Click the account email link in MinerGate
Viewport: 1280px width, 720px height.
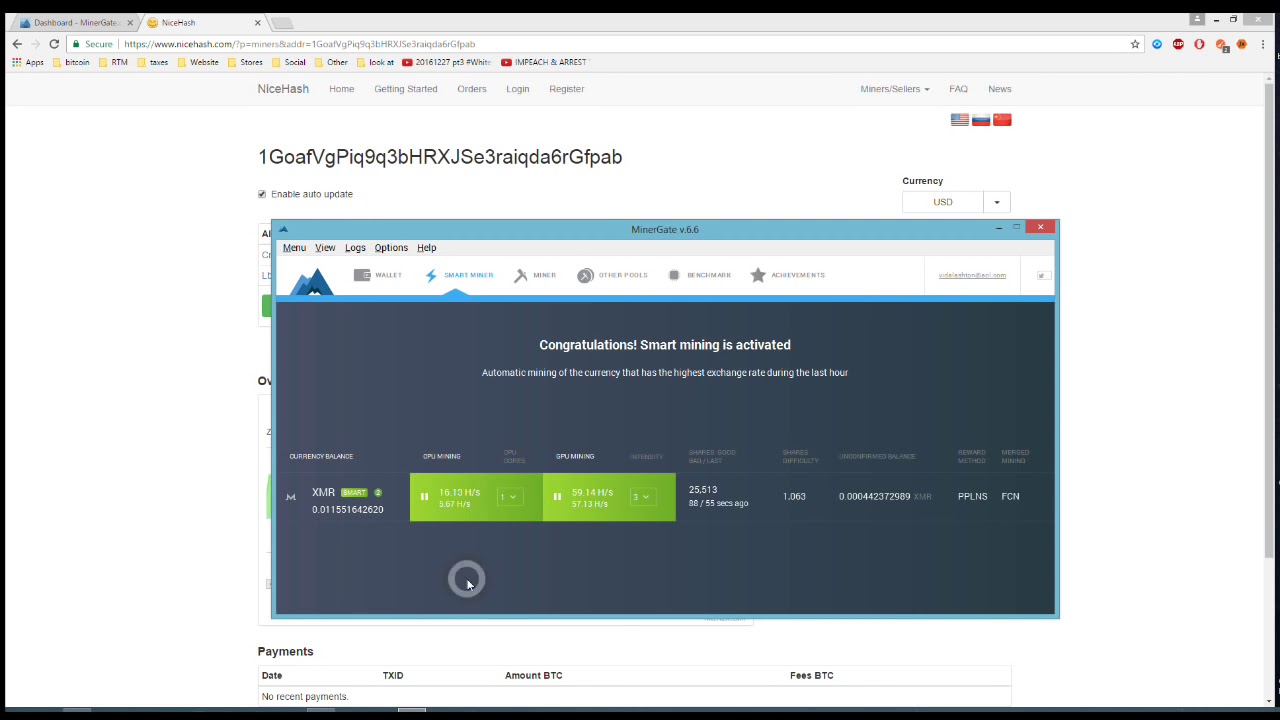pyautogui.click(x=972, y=275)
